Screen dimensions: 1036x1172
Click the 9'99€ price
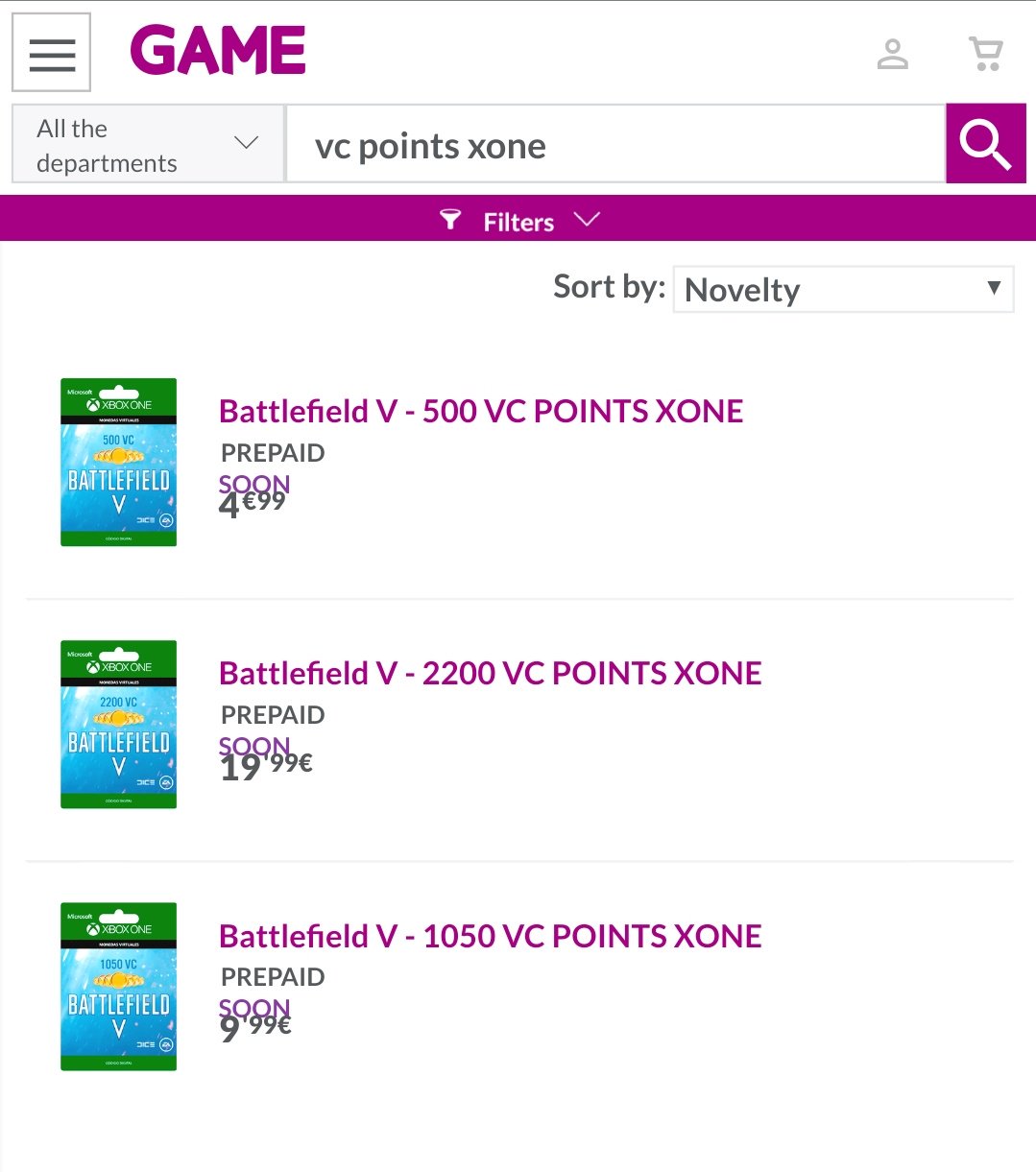coord(255,1028)
